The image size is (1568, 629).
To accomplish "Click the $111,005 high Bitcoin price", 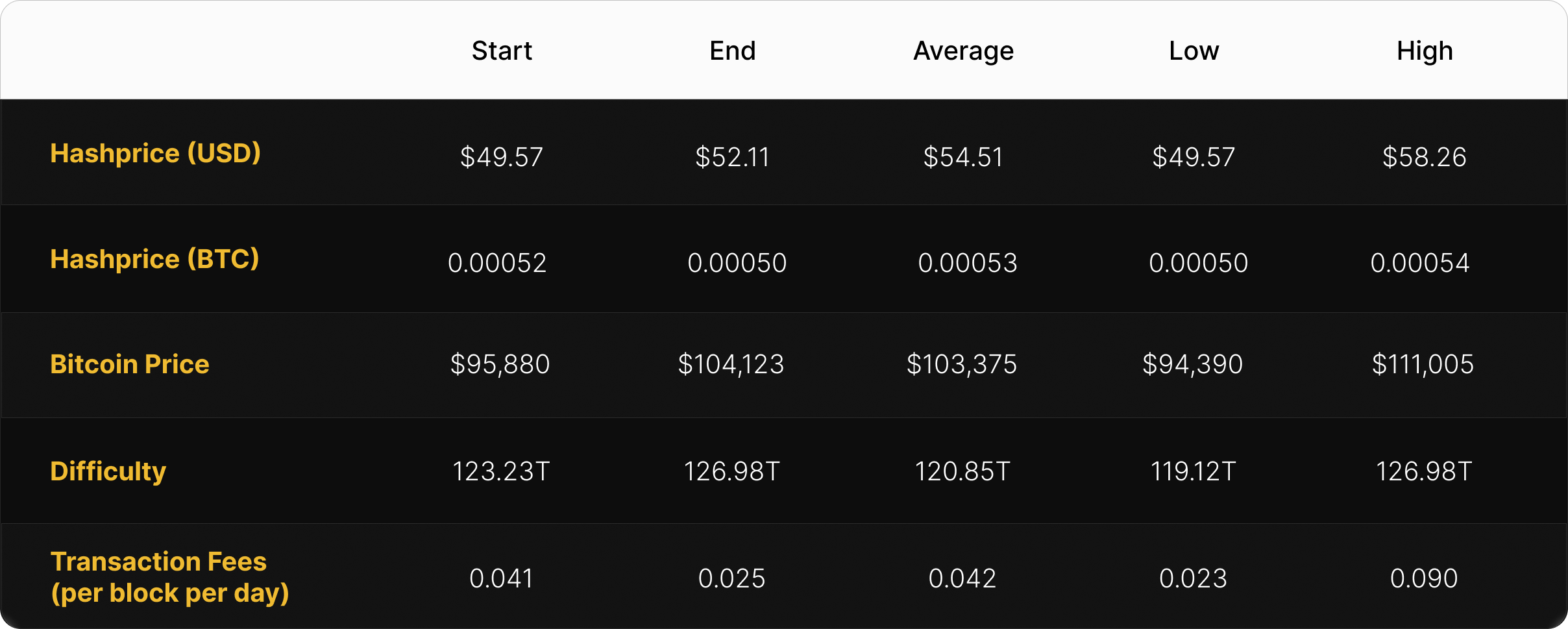I will coord(1423,364).
